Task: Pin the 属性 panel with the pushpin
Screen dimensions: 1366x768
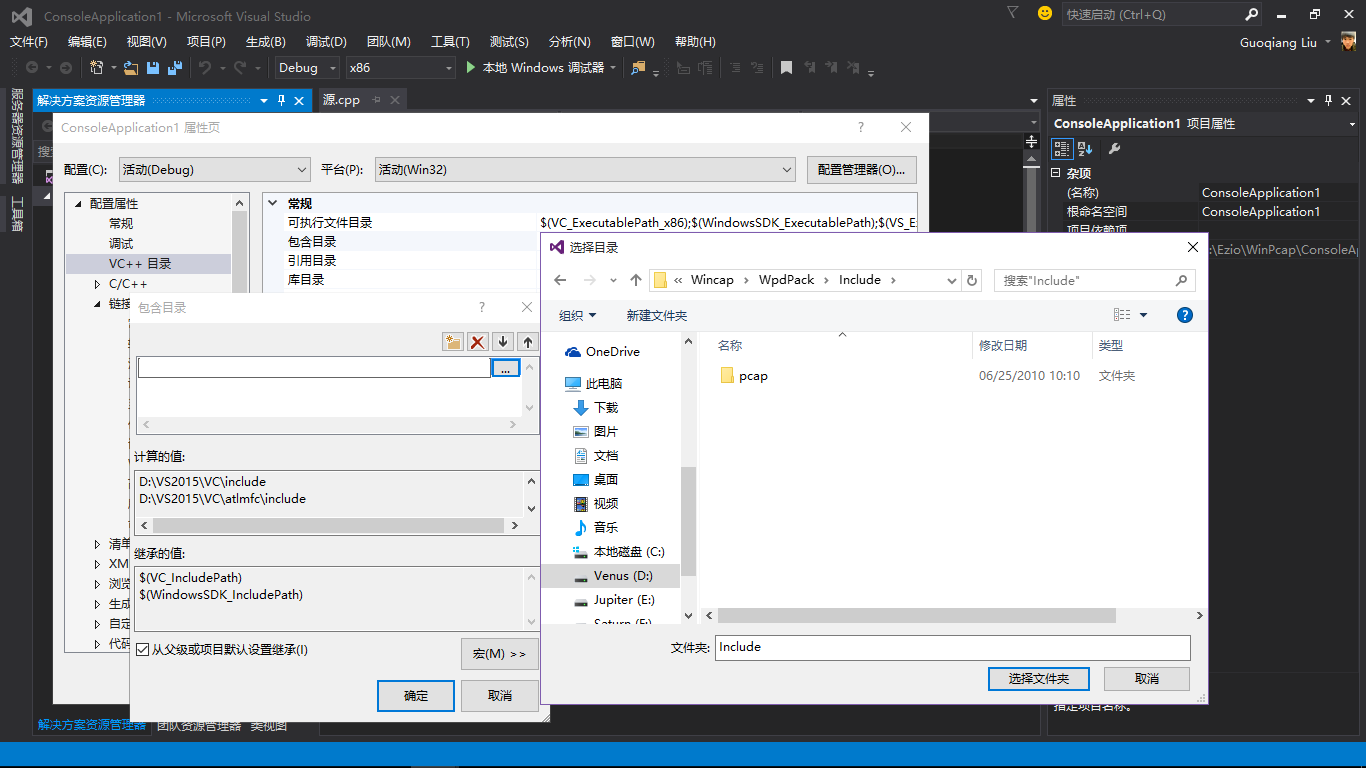Action: 1329,100
